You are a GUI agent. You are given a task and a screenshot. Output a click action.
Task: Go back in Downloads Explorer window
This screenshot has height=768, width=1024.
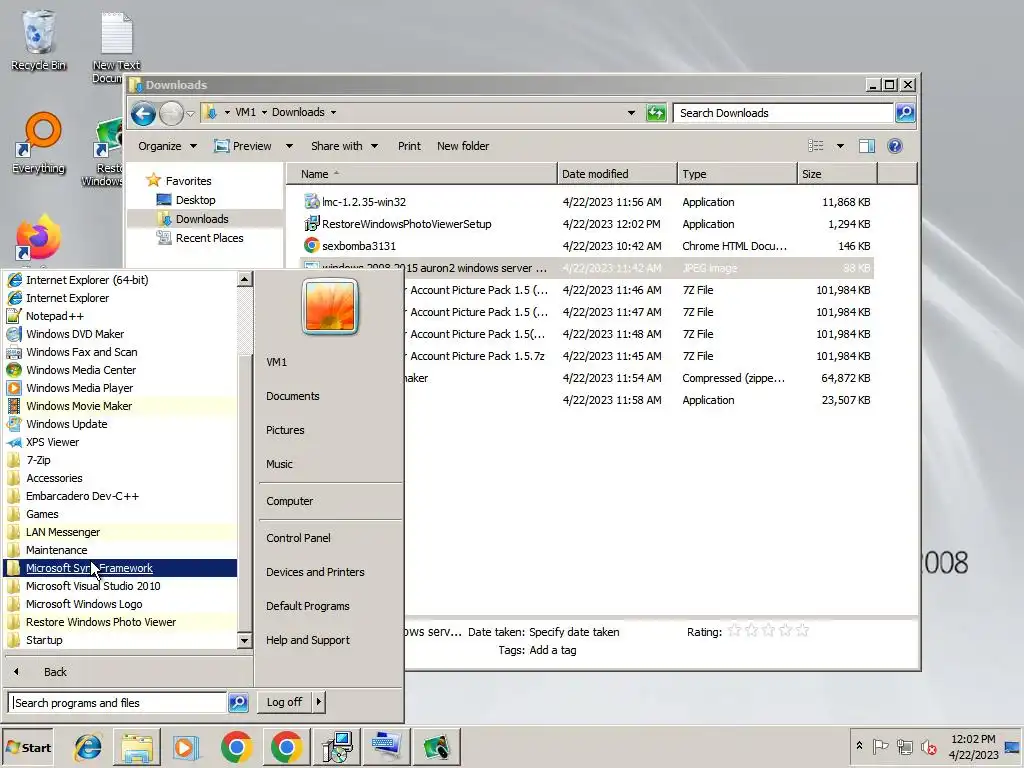[143, 114]
